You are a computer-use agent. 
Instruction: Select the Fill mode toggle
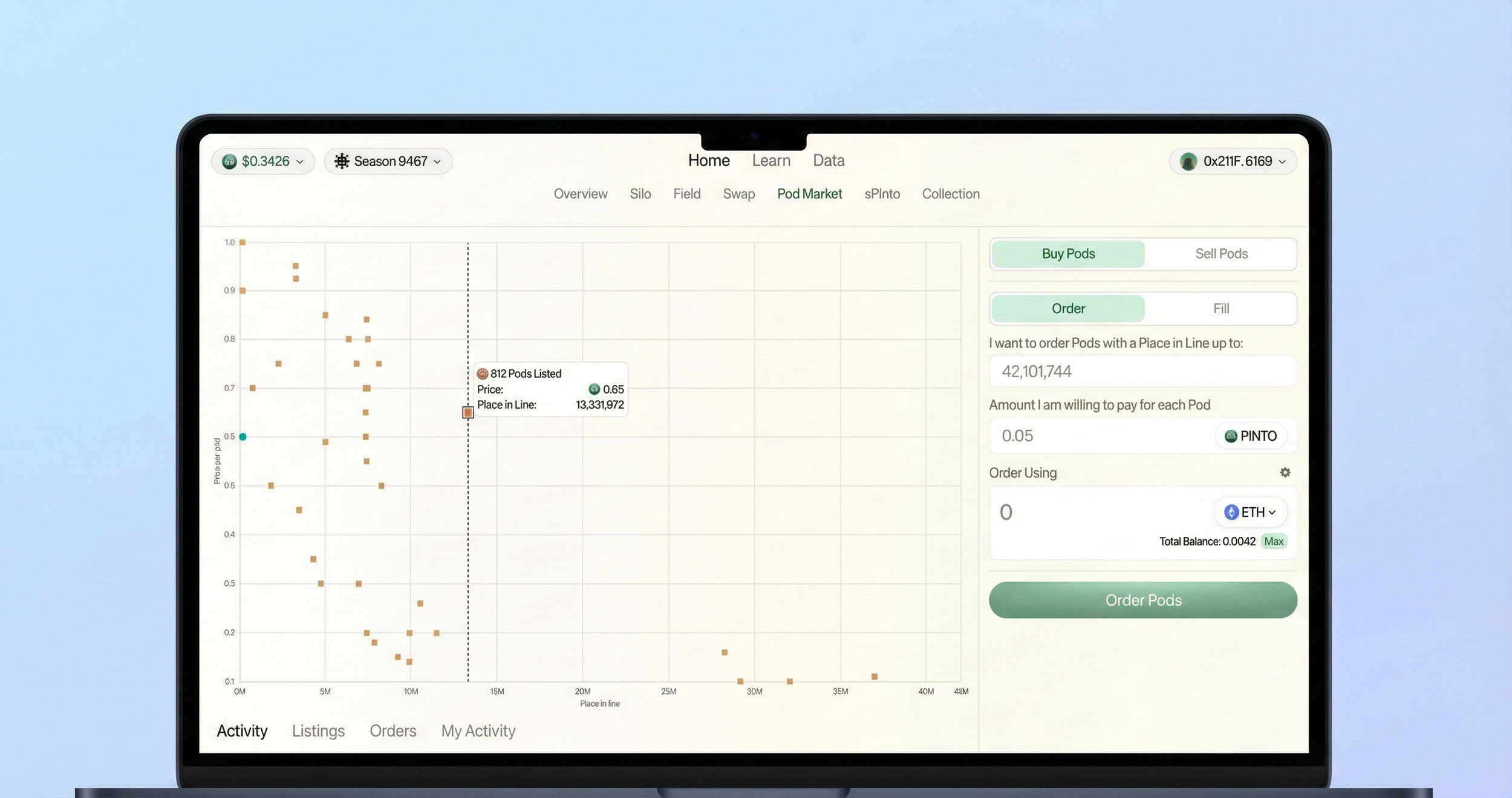[1220, 309]
